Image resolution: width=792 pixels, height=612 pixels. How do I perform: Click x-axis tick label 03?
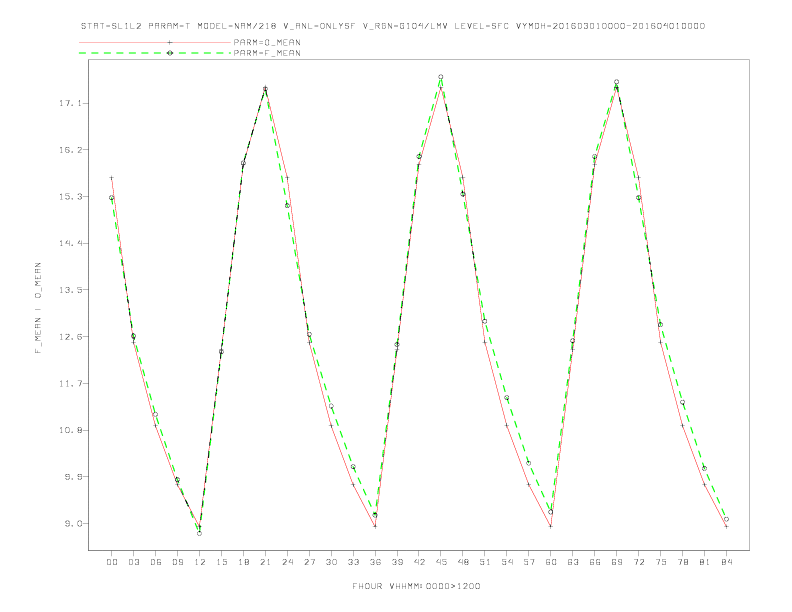[x=133, y=562]
